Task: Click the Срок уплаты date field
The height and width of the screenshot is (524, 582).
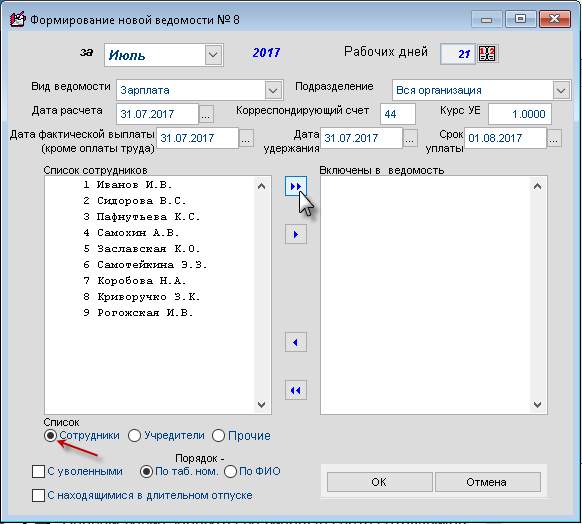Action: click(505, 138)
